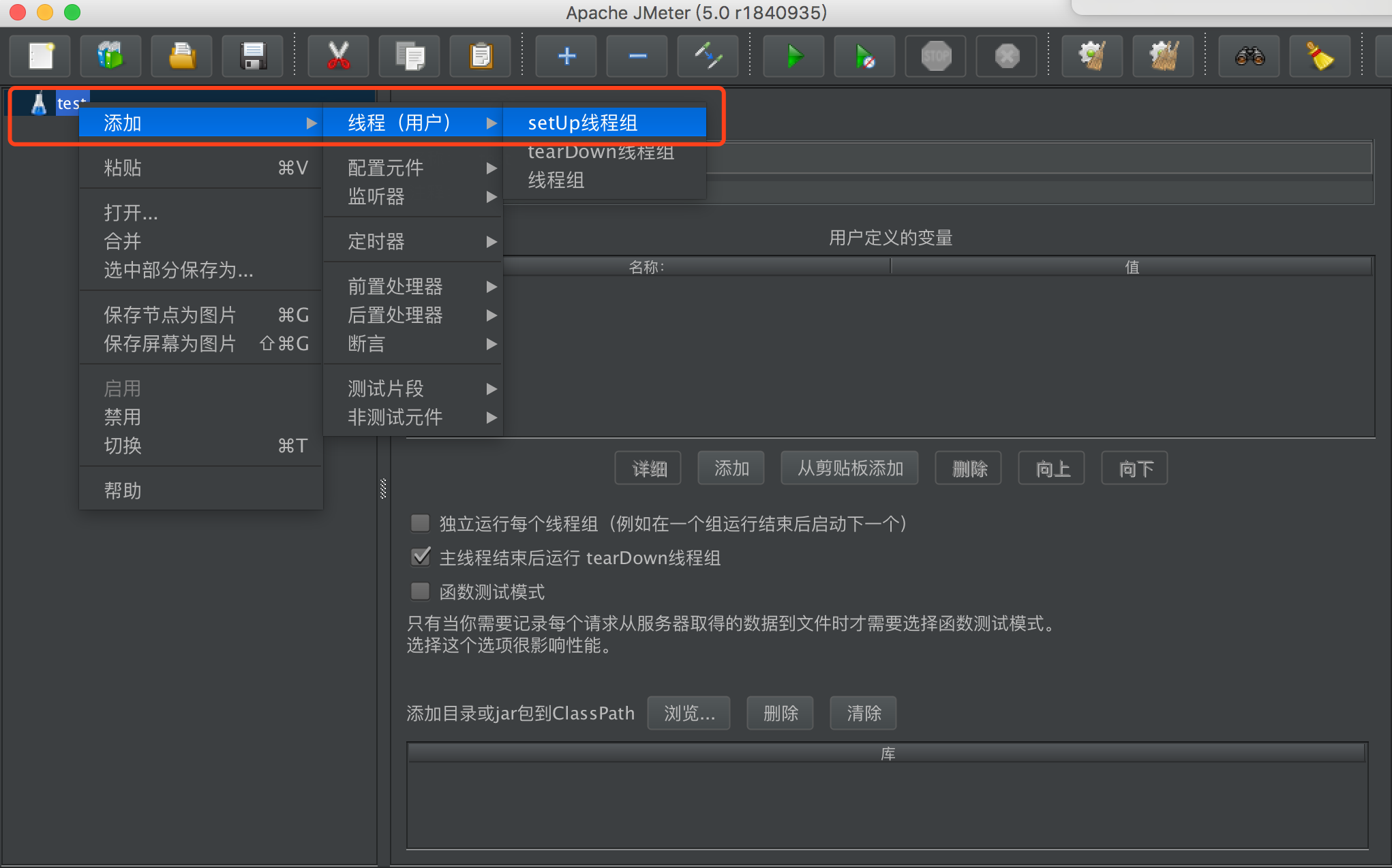This screenshot has width=1392, height=868.
Task: Click the Clear all results icon
Action: point(1164,56)
